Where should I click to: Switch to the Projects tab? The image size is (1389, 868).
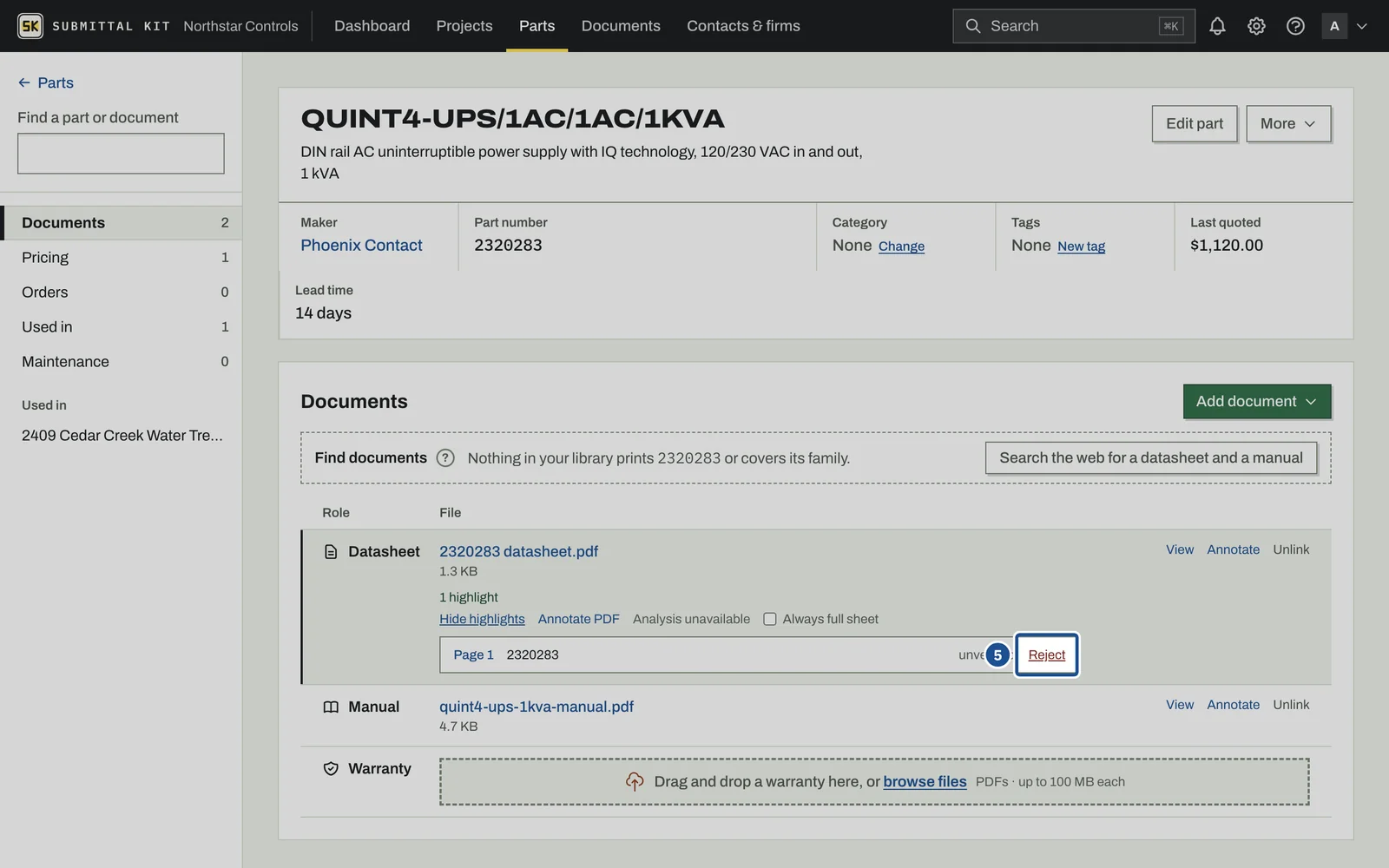point(464,26)
